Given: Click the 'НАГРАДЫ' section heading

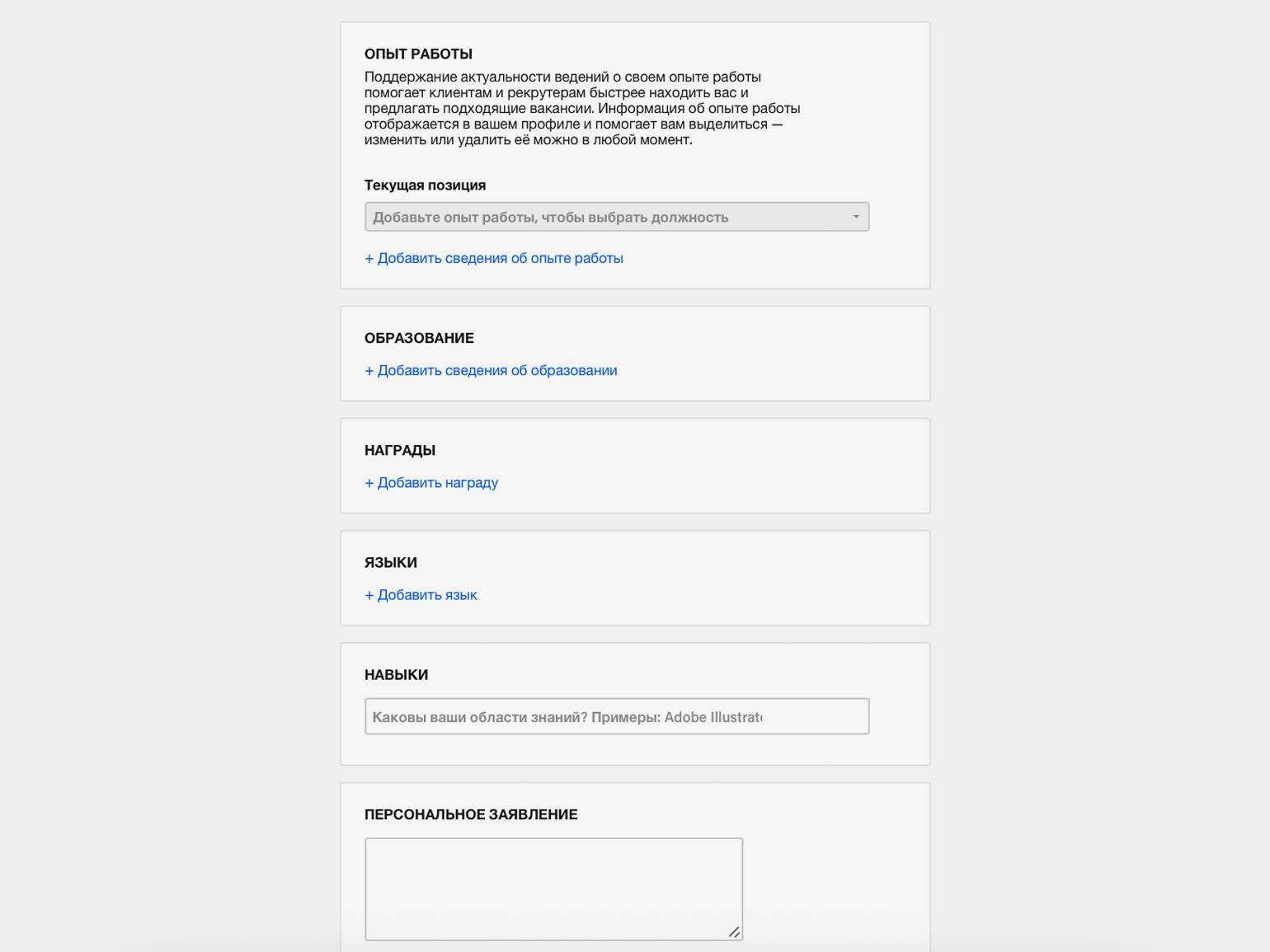Looking at the screenshot, I should [400, 450].
